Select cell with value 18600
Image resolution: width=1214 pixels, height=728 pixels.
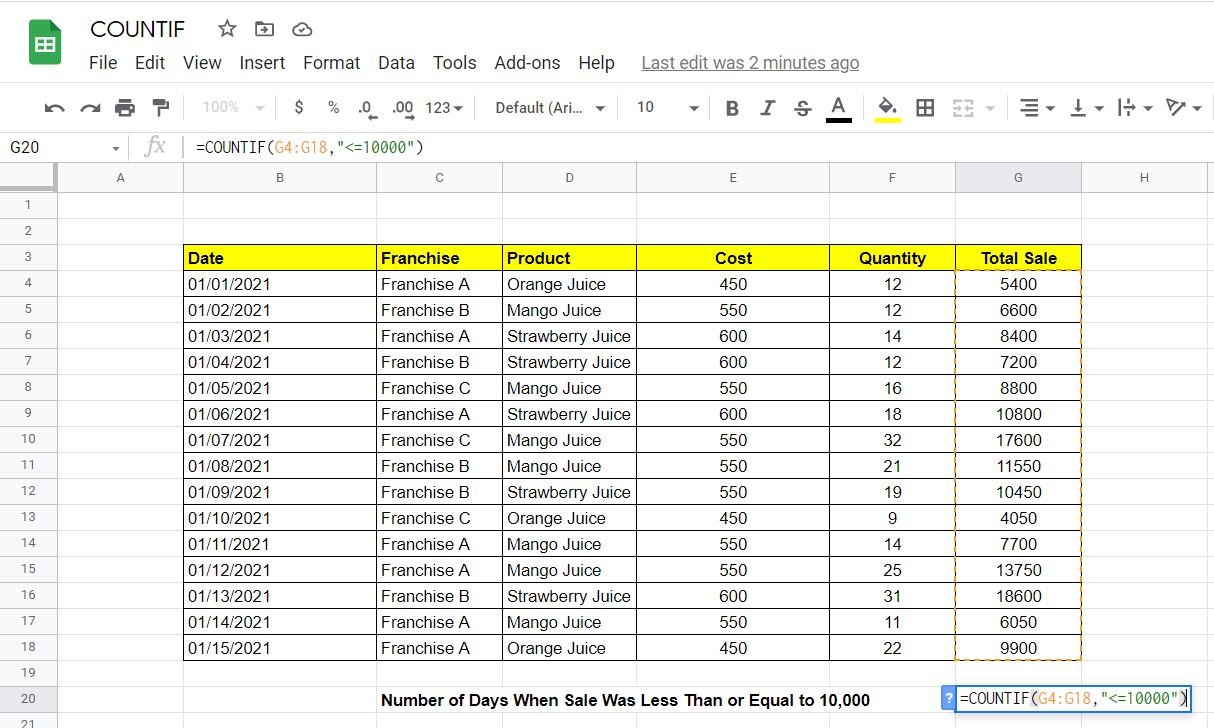click(1018, 596)
